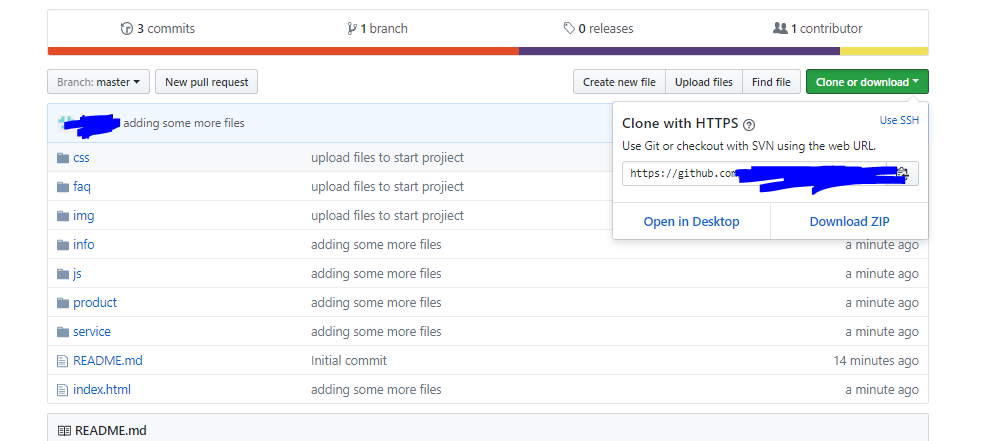This screenshot has height=441, width=984.
Task: Click the css folder icon
Action: [63, 157]
